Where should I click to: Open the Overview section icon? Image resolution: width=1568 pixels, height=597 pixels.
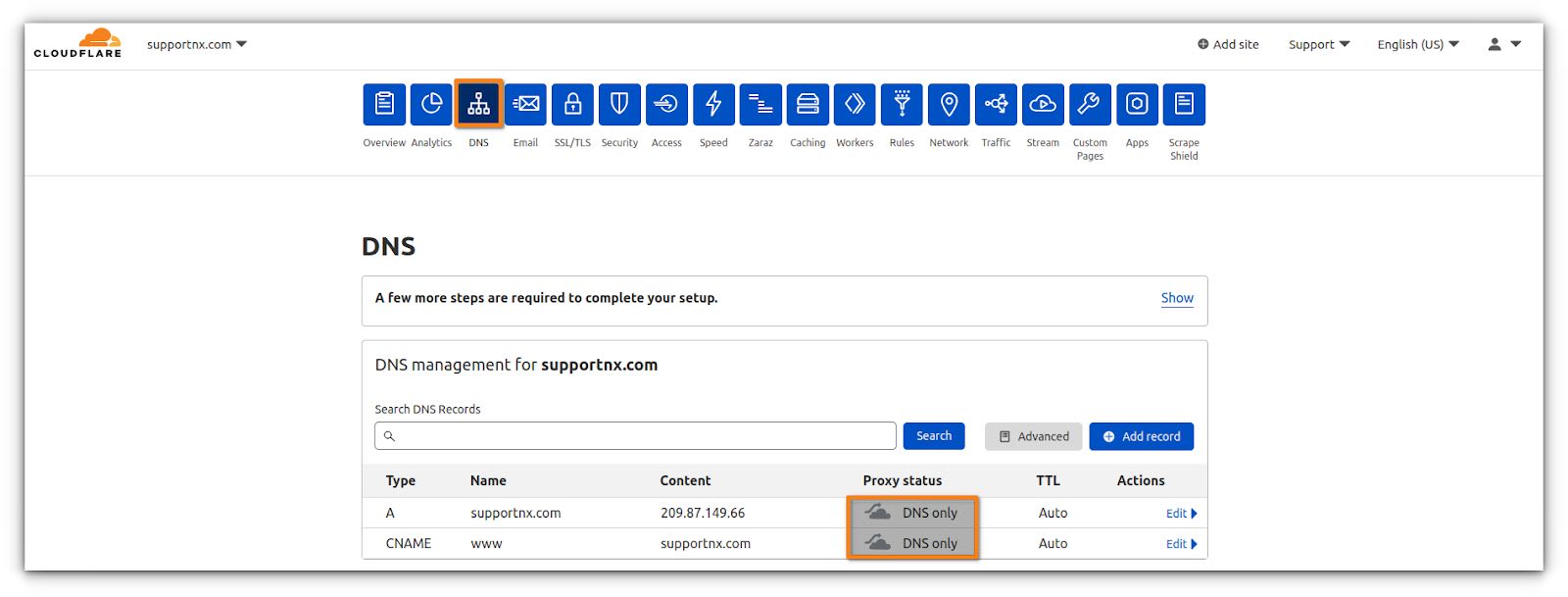coord(384,104)
